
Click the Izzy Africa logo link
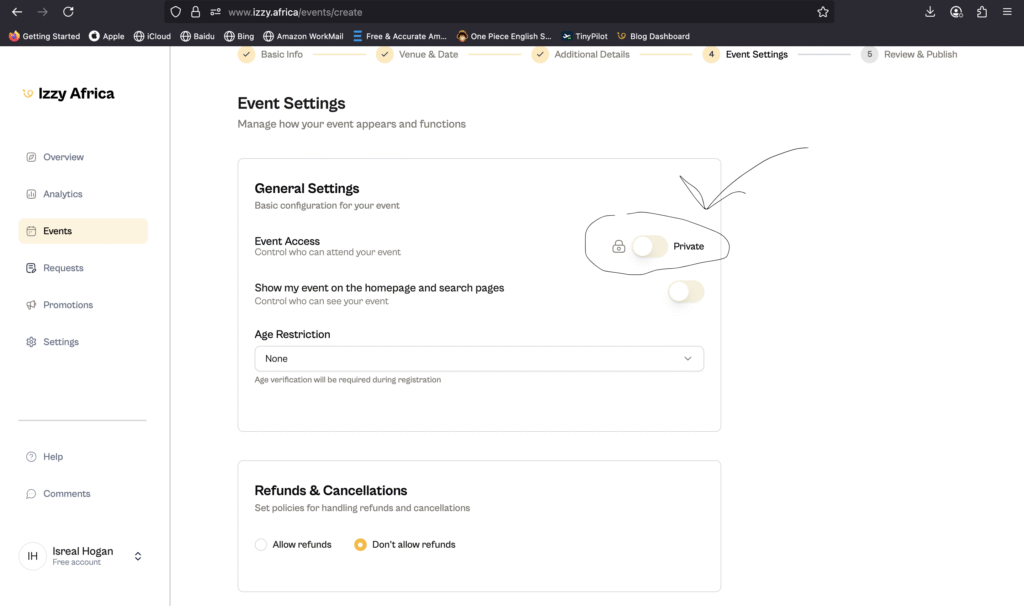click(68, 93)
